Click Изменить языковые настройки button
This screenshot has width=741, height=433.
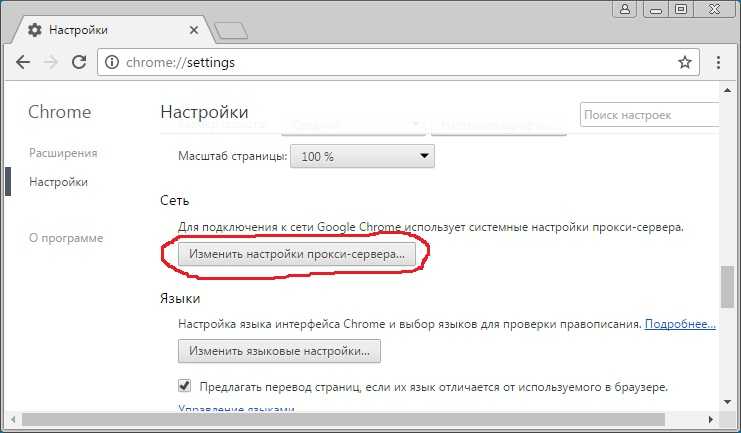(279, 351)
